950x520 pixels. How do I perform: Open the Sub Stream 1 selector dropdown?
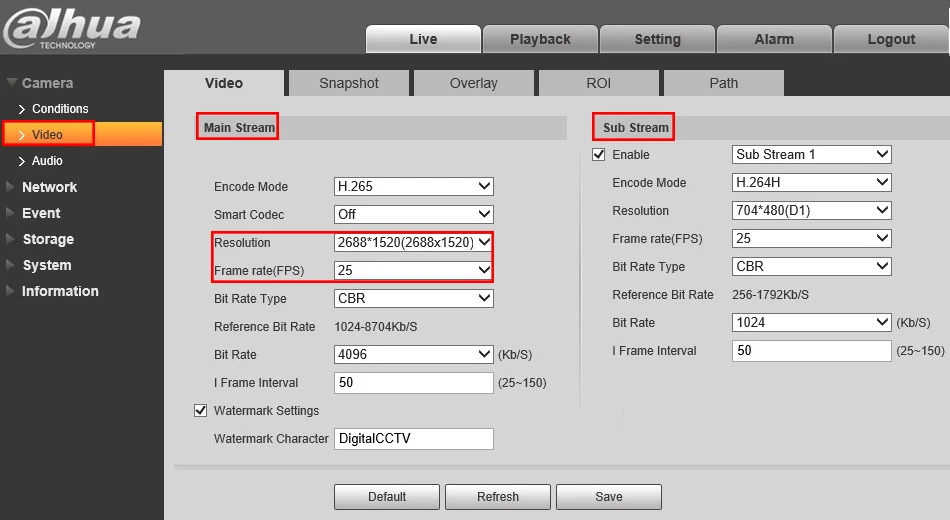[x=812, y=154]
